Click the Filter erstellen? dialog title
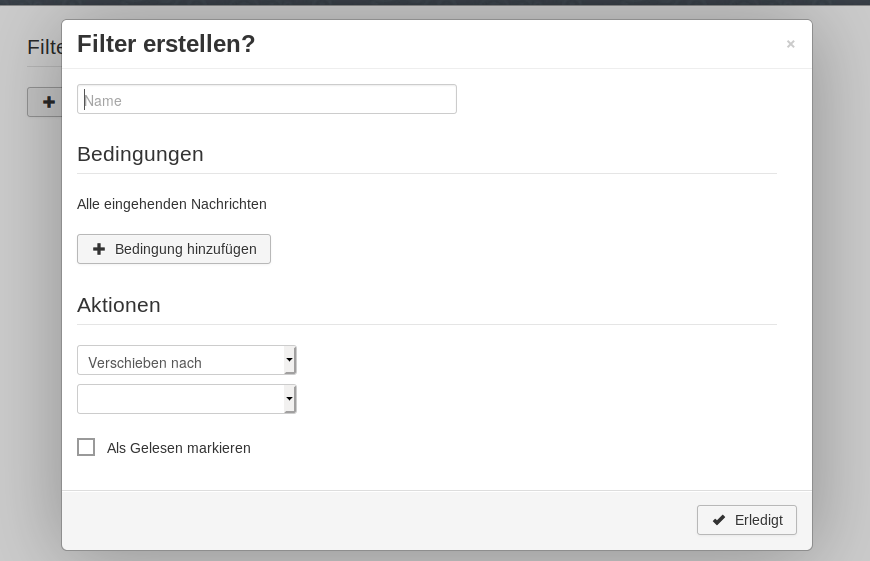Image resolution: width=870 pixels, height=561 pixels. click(x=166, y=44)
